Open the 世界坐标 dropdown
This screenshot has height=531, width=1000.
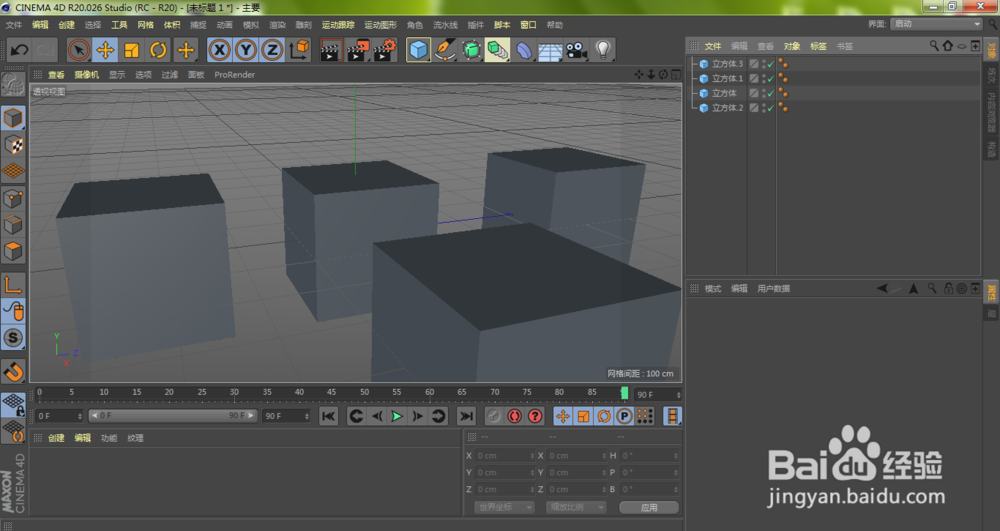tap(504, 507)
